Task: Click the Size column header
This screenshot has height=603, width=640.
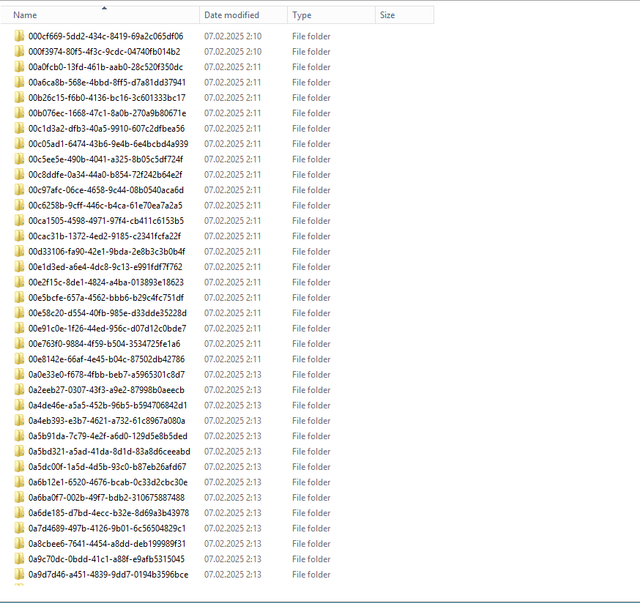Action: [404, 15]
